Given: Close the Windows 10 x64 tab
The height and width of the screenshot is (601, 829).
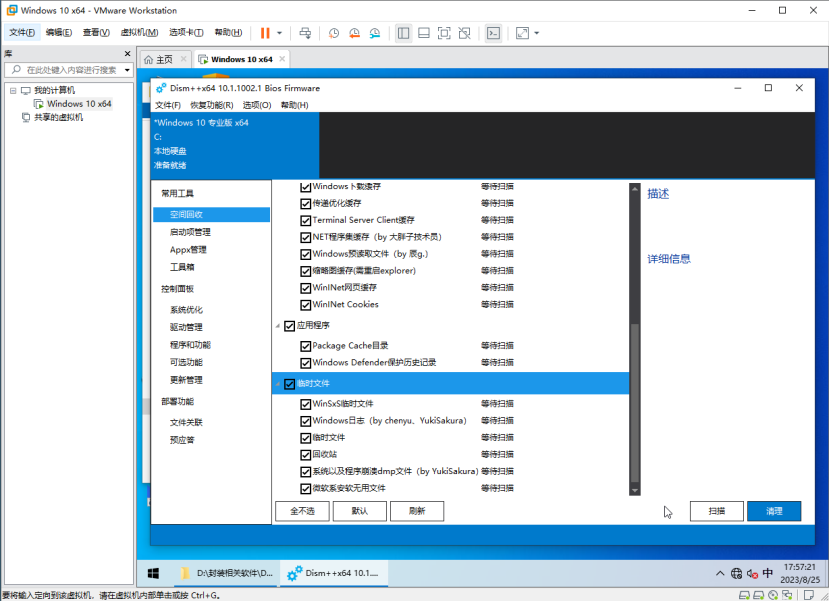Looking at the screenshot, I should pyautogui.click(x=282, y=59).
